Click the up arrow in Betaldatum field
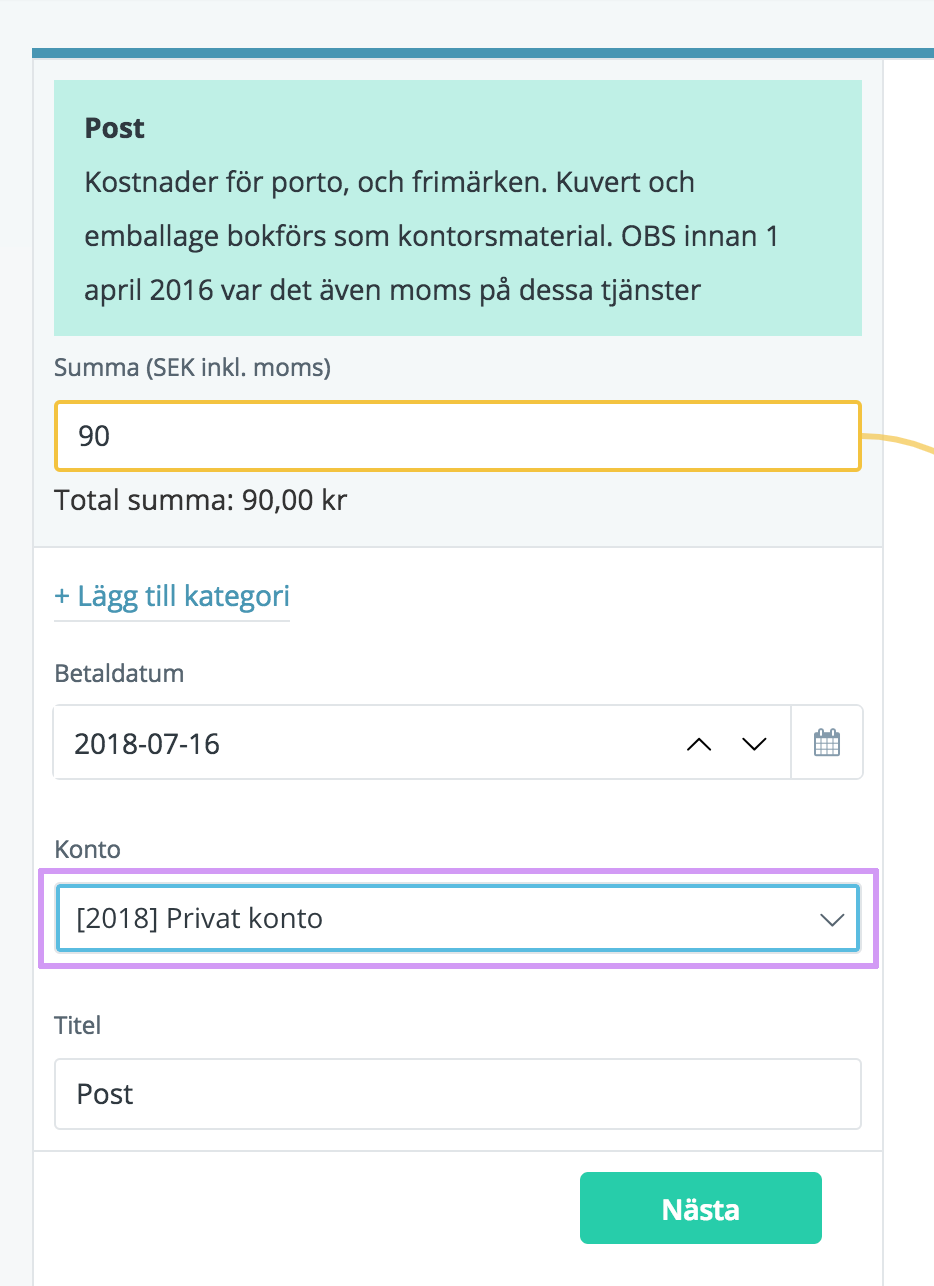 point(699,743)
